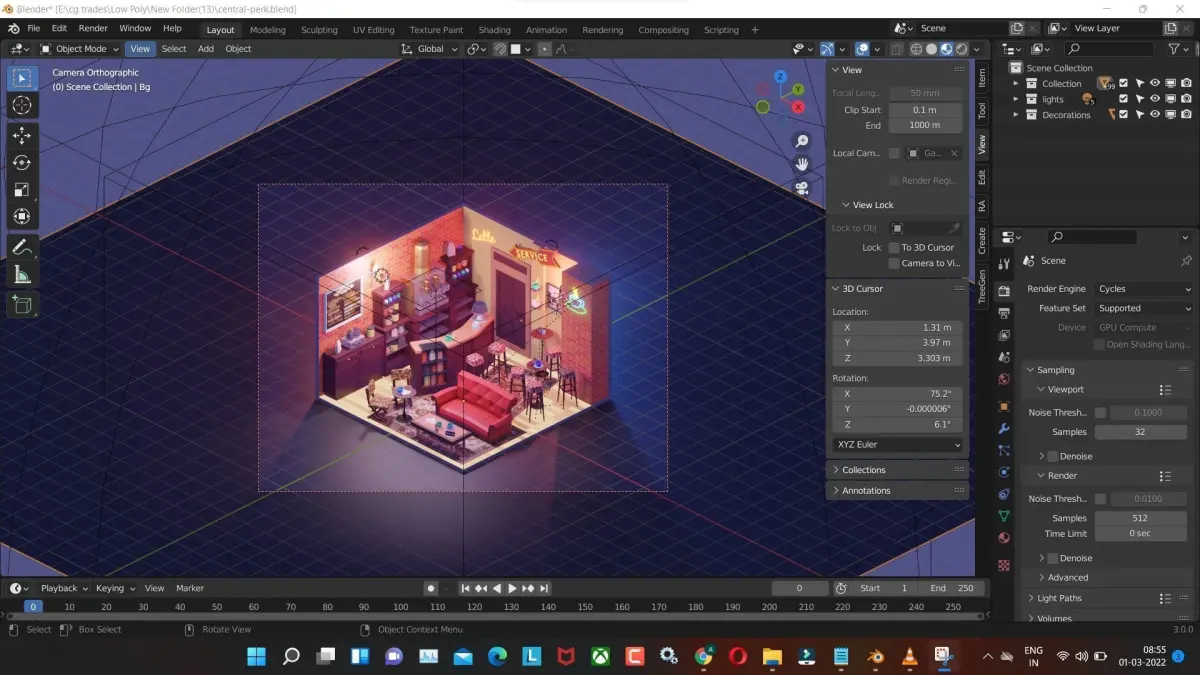This screenshot has height=675, width=1200.
Task: Select the Measure tool
Action: (22, 274)
